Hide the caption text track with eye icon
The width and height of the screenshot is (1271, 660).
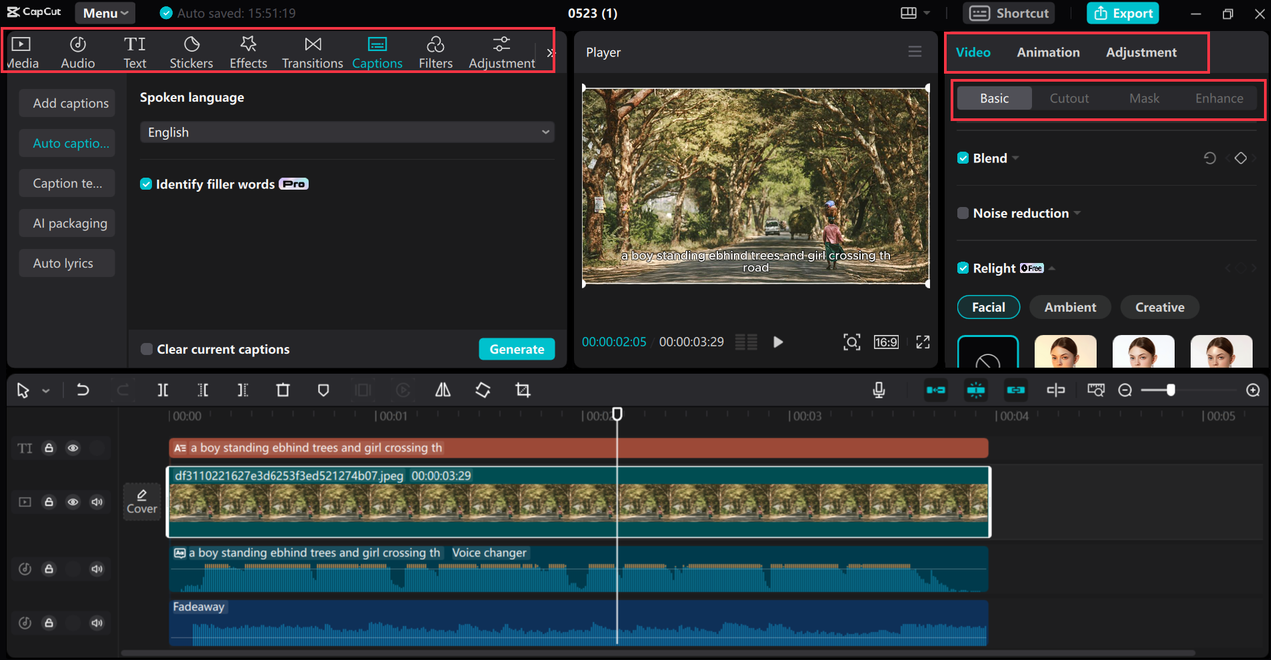tap(73, 448)
